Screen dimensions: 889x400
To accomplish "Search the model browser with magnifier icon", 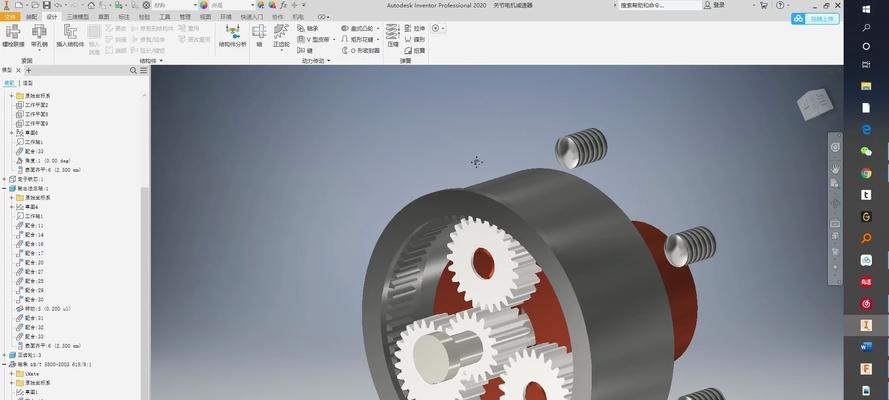I will (133, 70).
